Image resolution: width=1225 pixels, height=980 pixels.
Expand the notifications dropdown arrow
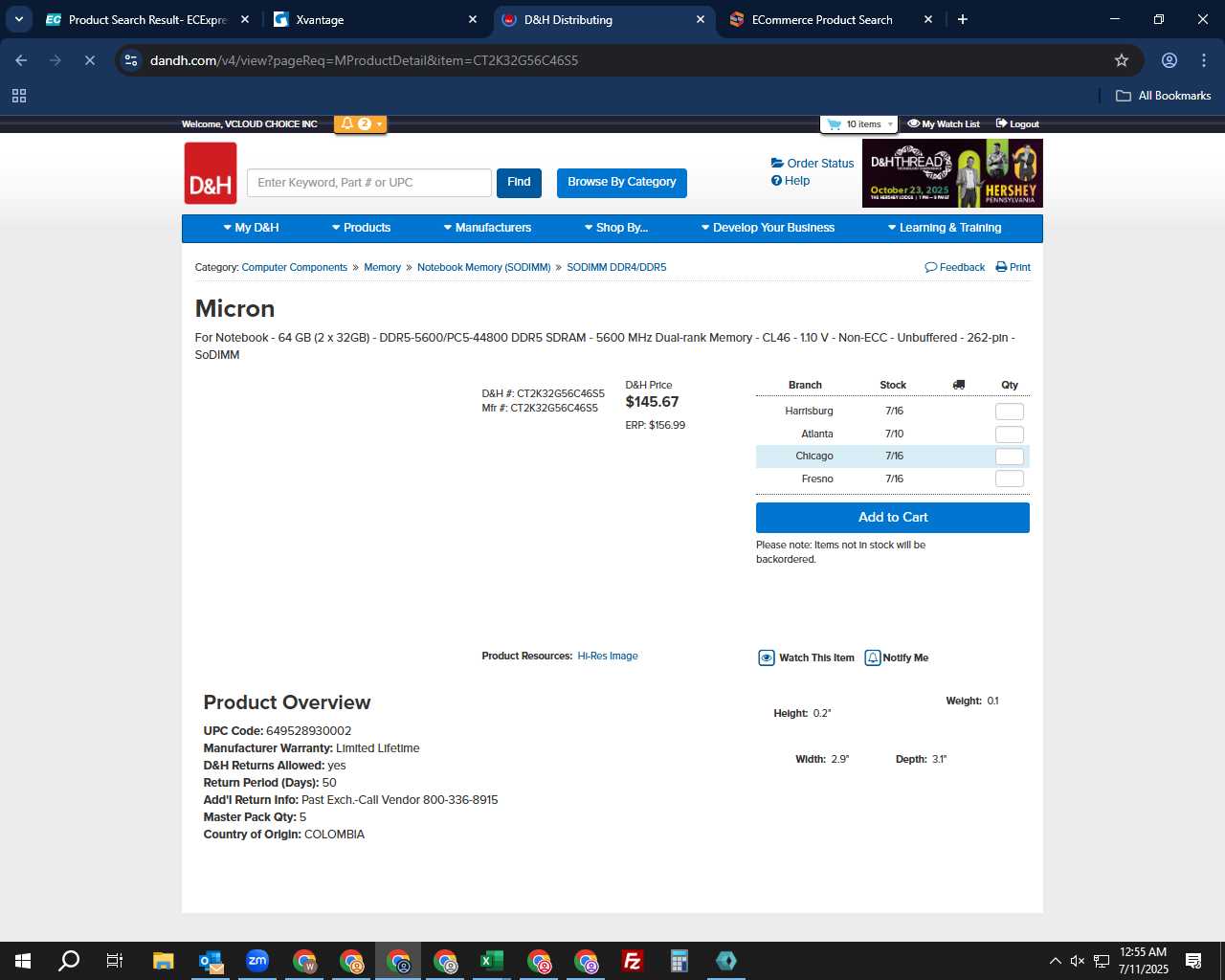click(x=380, y=124)
